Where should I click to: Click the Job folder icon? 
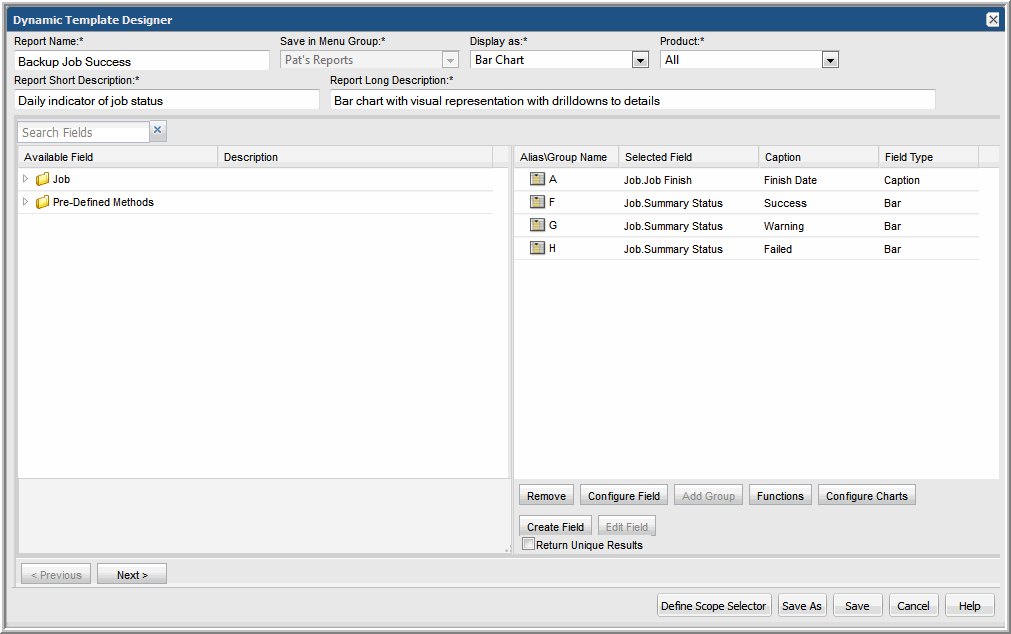point(42,180)
